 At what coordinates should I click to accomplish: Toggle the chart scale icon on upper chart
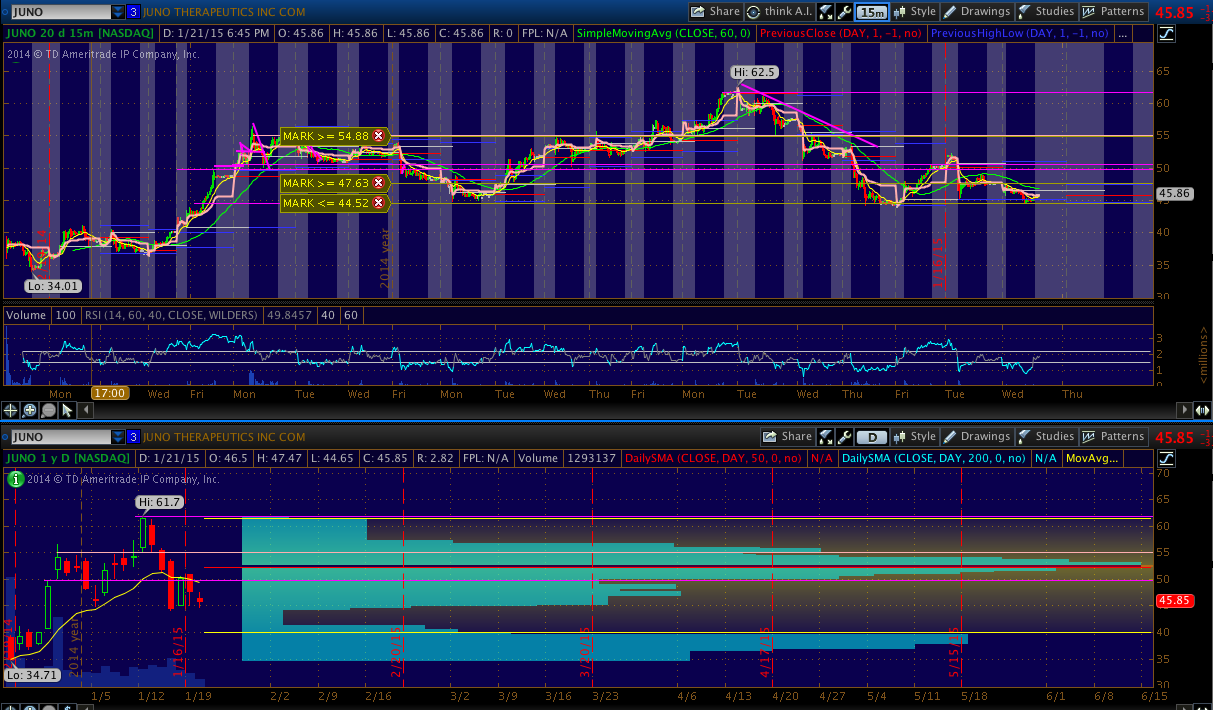tap(1167, 33)
